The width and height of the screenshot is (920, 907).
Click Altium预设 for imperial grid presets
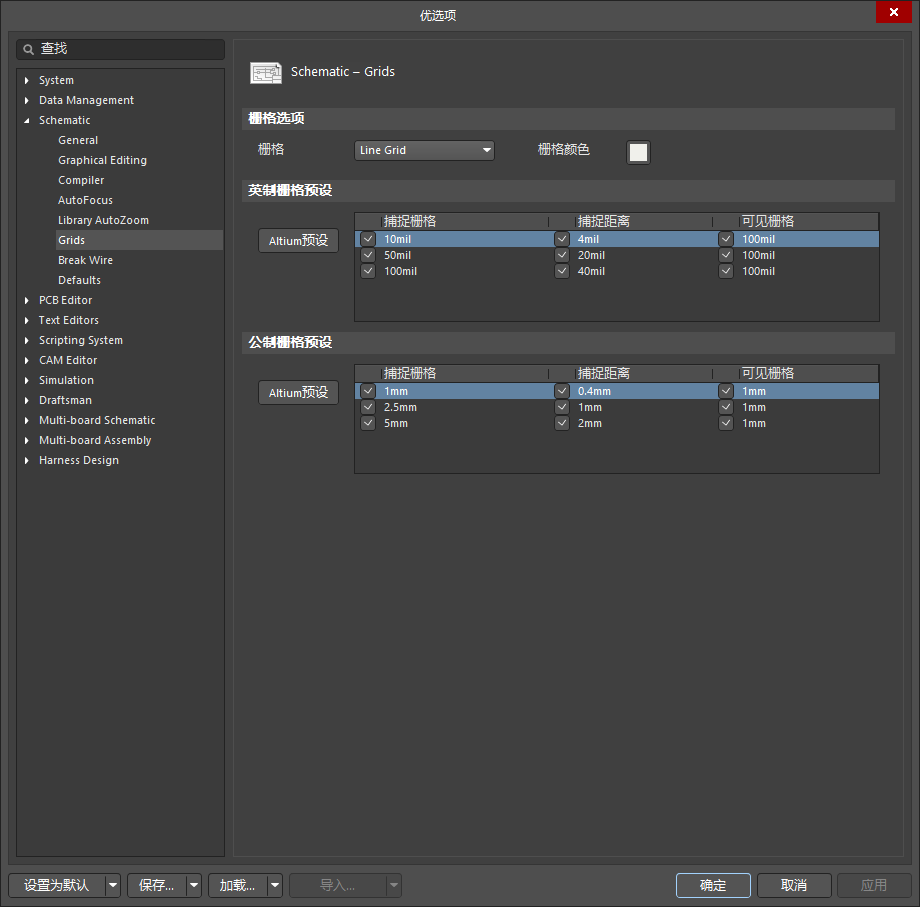298,241
